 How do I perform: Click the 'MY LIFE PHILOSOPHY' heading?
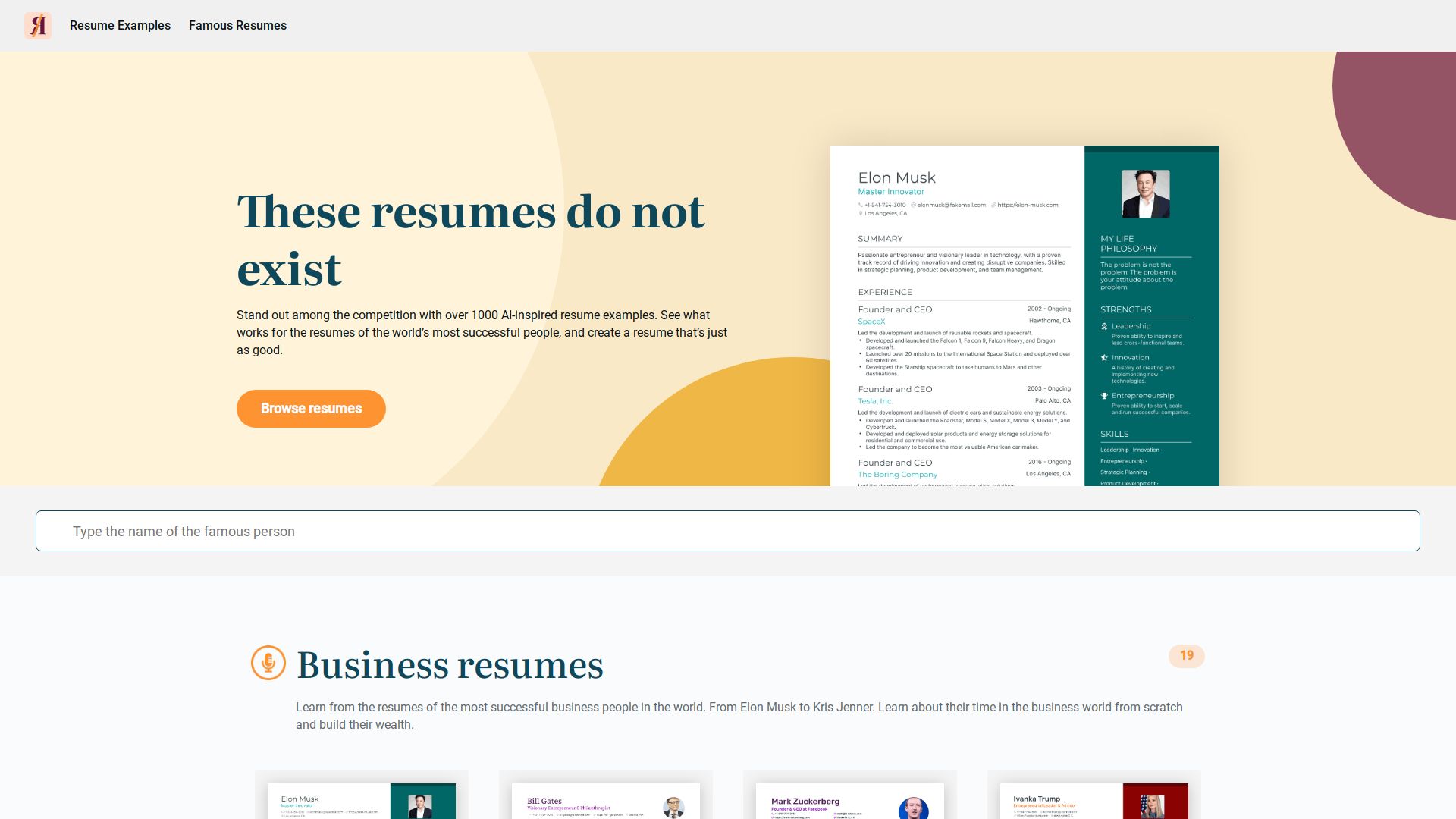tap(1129, 243)
